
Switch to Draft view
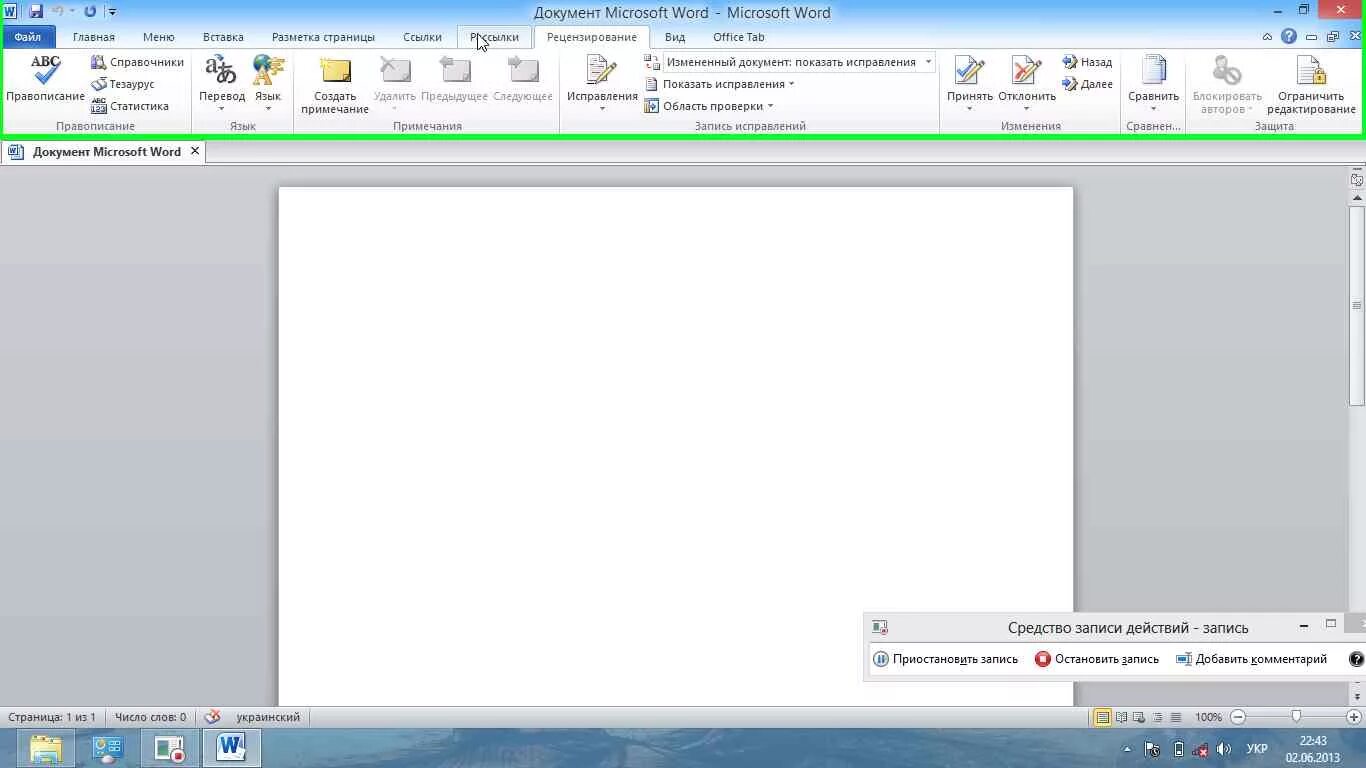[1176, 717]
